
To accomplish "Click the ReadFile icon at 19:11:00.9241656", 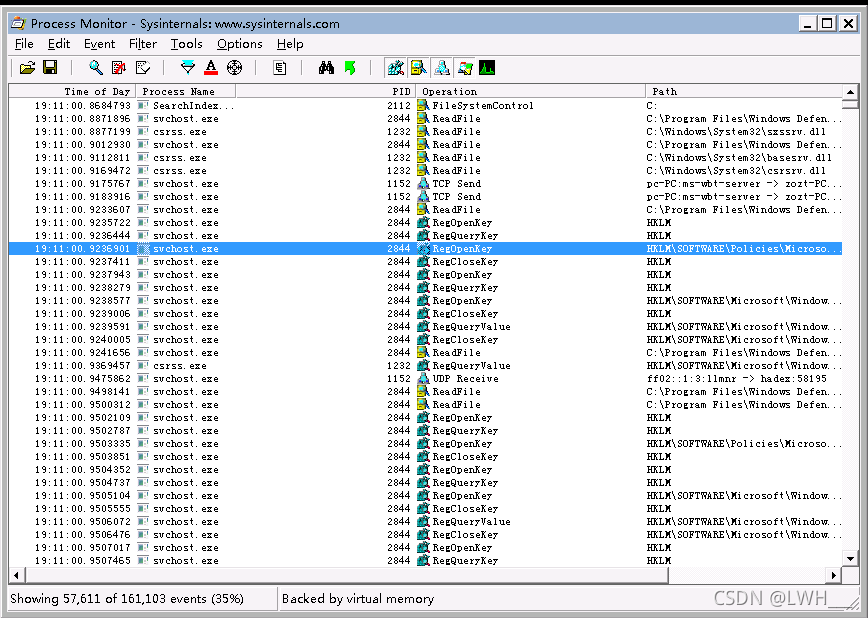I will [423, 352].
